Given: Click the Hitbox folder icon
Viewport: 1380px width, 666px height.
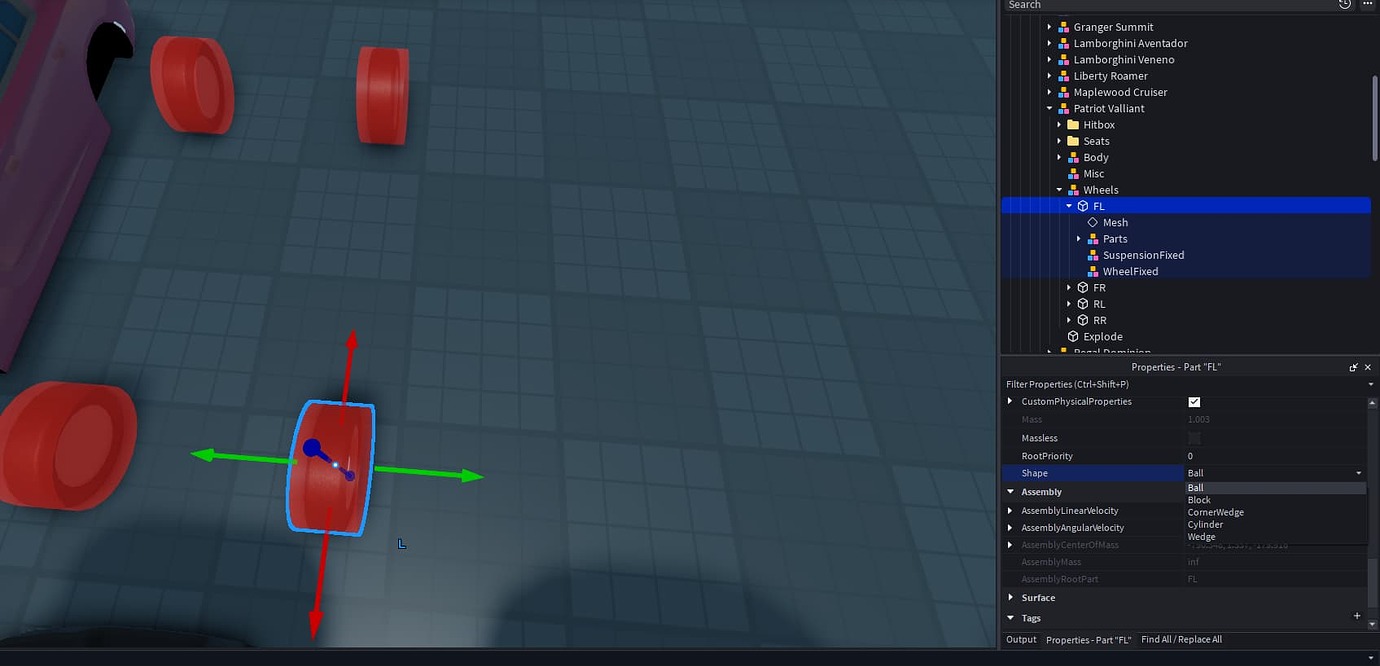Looking at the screenshot, I should point(1073,125).
